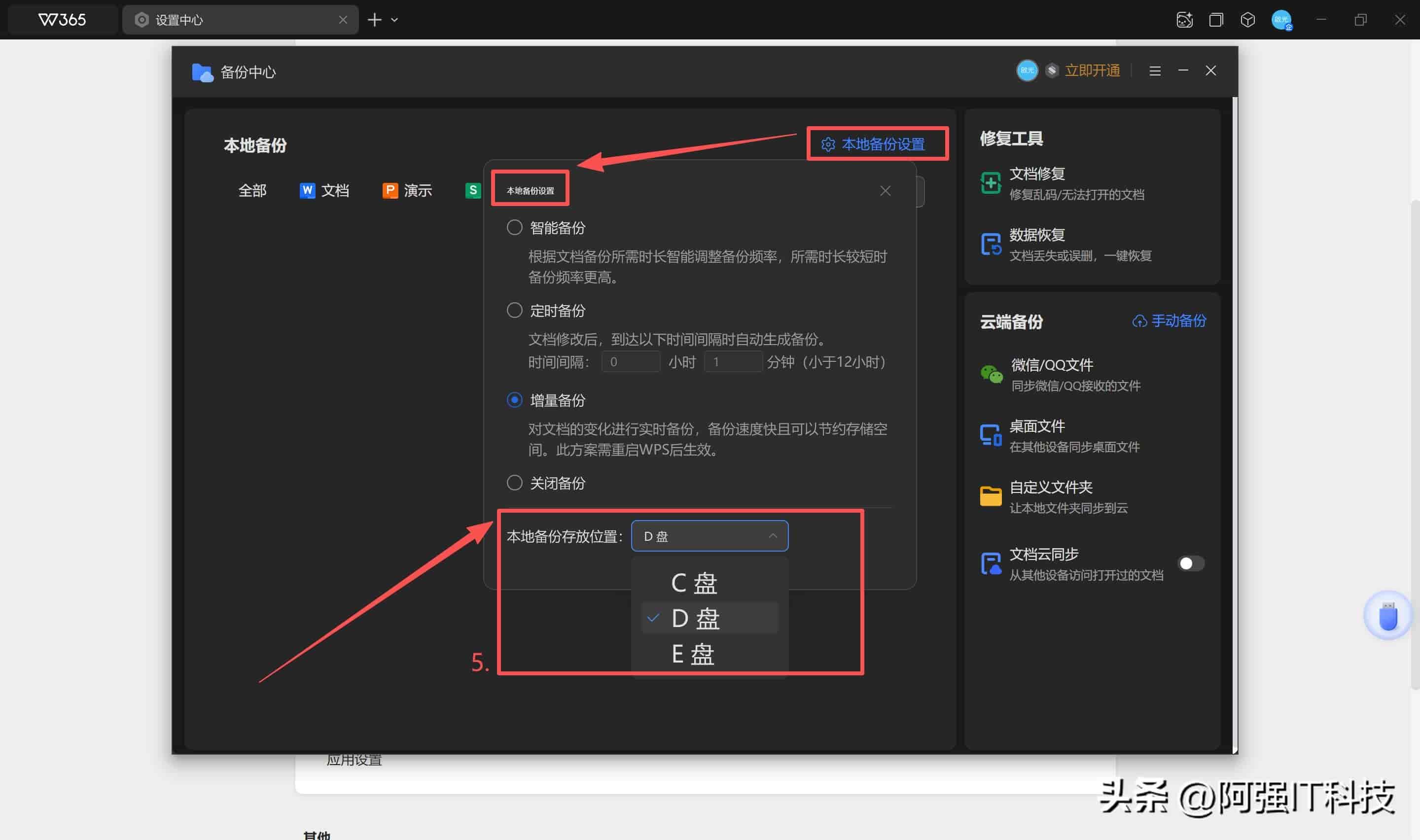Click the 修复工具 heading text
This screenshot has height=840, width=1420.
[1011, 139]
